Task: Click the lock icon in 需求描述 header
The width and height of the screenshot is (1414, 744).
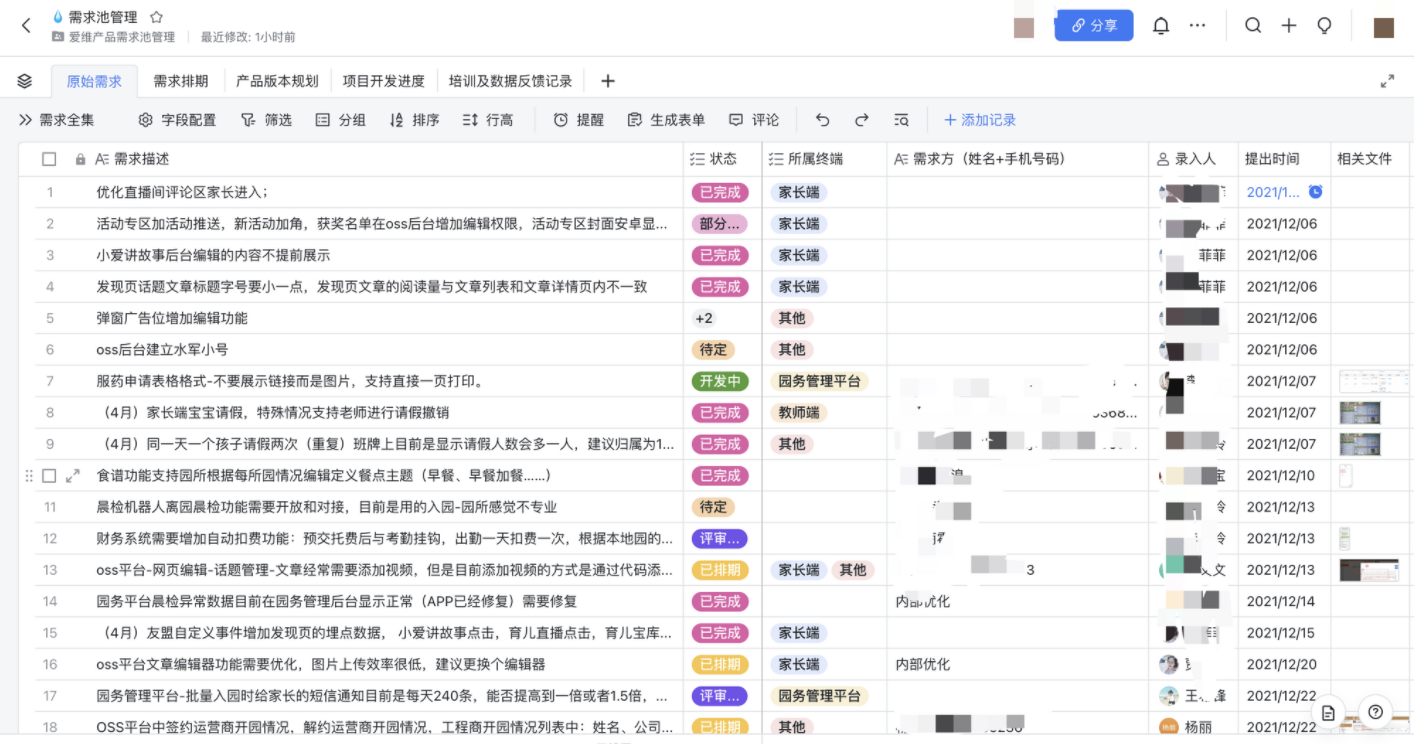Action: (80, 159)
